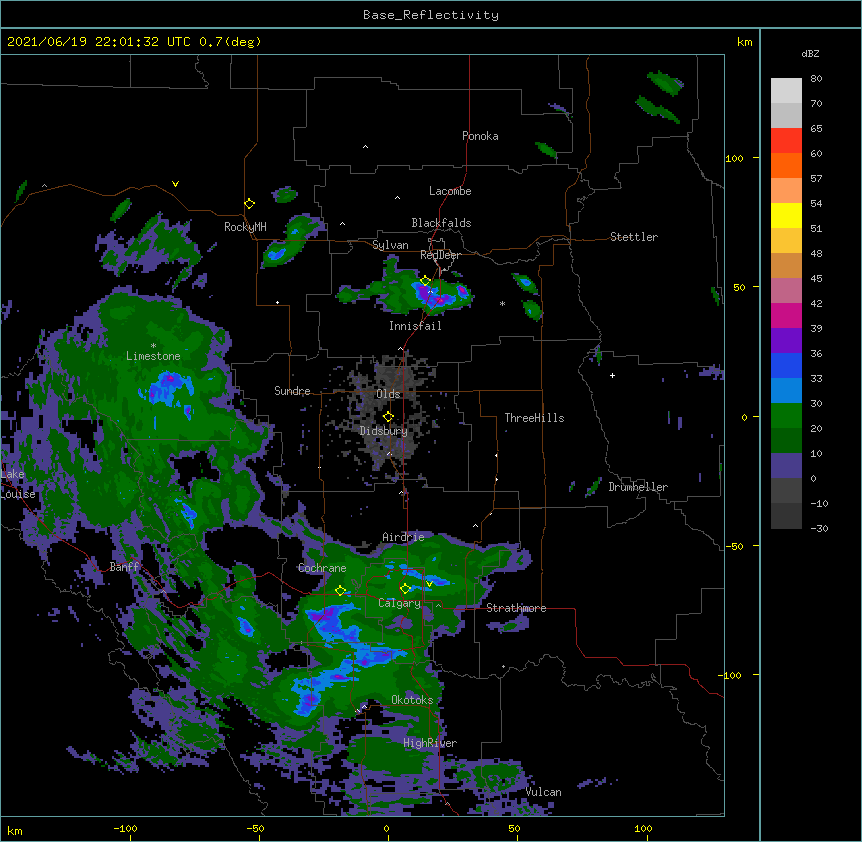Click the asterisk marker above the Limestone label
Viewport: 862px width, 842px height.
(x=153, y=346)
